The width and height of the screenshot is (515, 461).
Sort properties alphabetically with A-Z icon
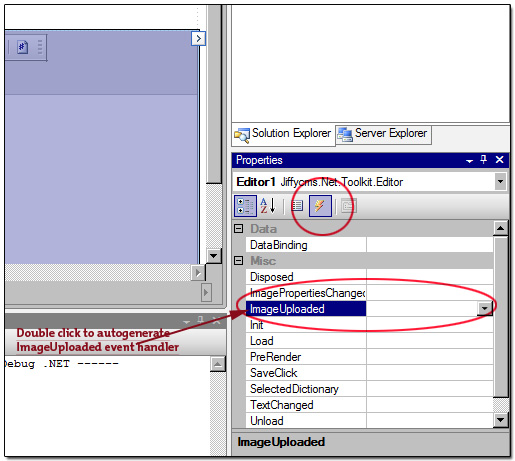pyautogui.click(x=268, y=206)
